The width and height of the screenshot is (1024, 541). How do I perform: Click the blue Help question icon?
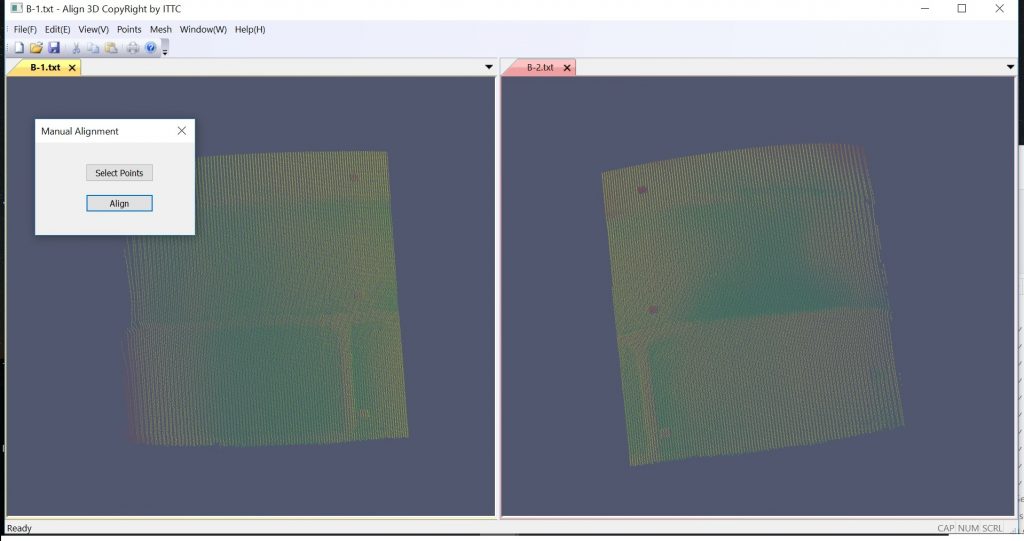[151, 48]
